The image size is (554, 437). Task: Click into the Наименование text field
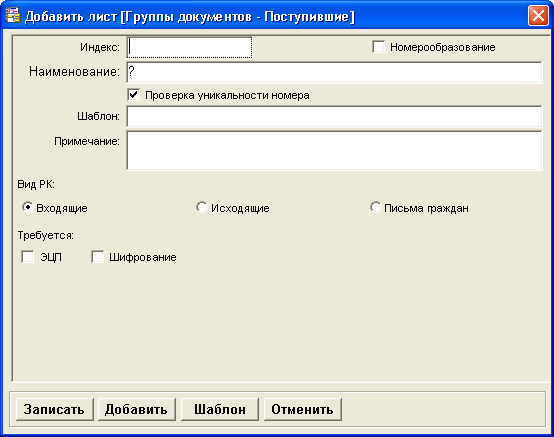tap(334, 72)
